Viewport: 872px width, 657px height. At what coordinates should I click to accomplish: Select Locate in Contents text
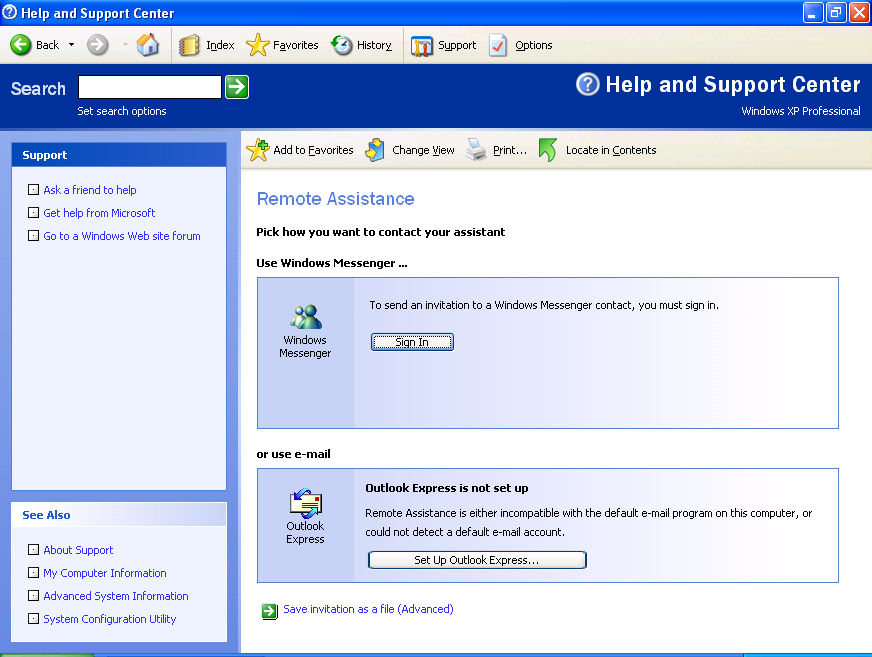pyautogui.click(x=611, y=150)
